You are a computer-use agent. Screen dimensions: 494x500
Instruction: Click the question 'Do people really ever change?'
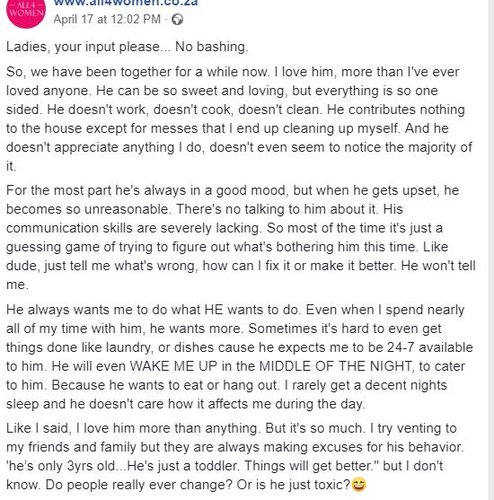coord(139,485)
